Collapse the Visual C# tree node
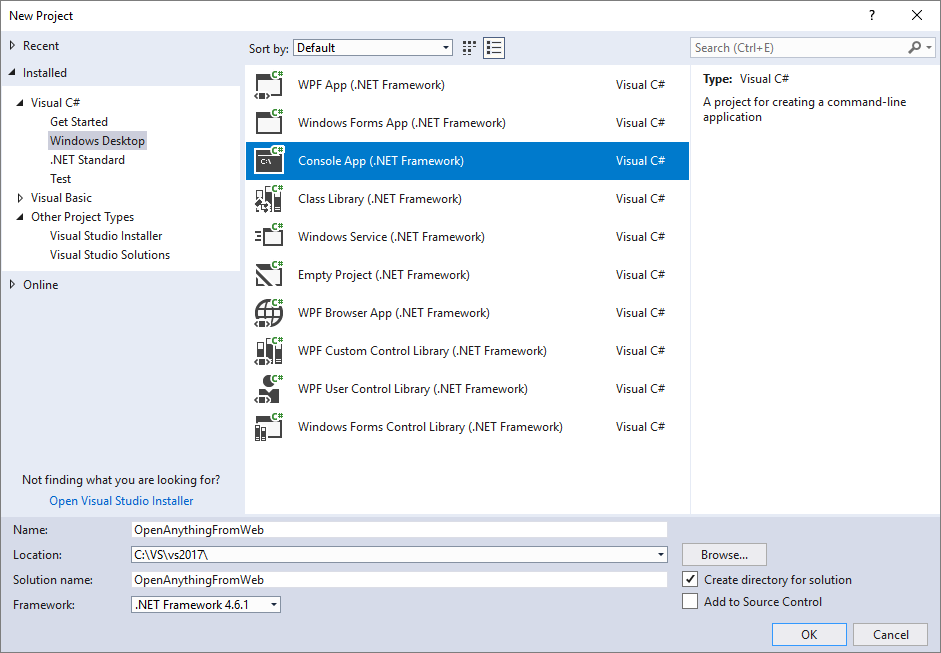941x653 pixels. [20, 103]
